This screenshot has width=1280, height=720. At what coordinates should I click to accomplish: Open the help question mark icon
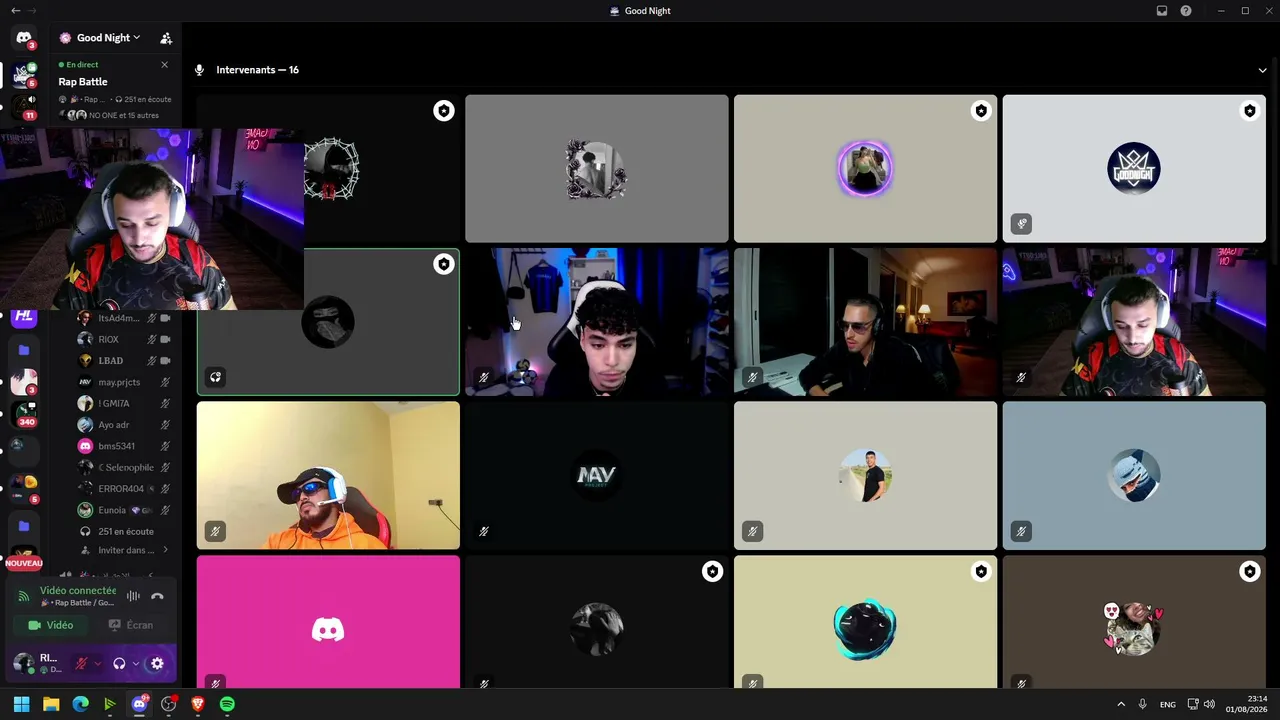coord(1186,11)
